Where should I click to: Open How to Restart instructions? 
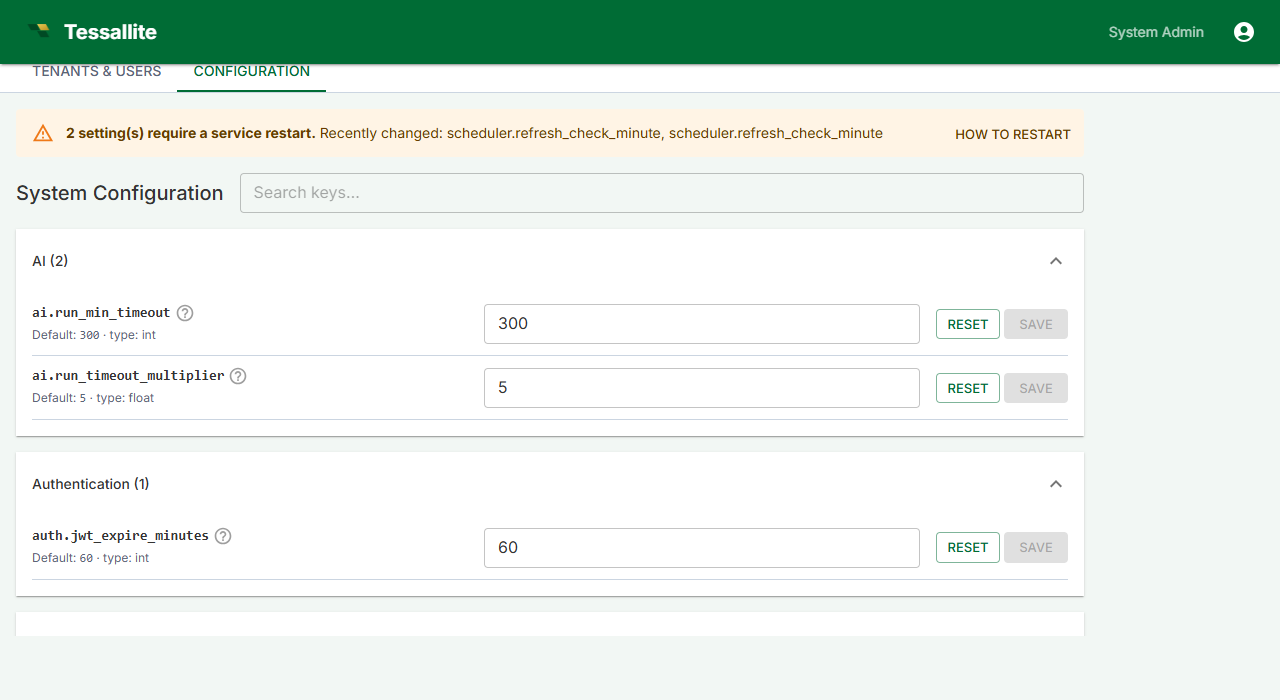(x=1013, y=134)
